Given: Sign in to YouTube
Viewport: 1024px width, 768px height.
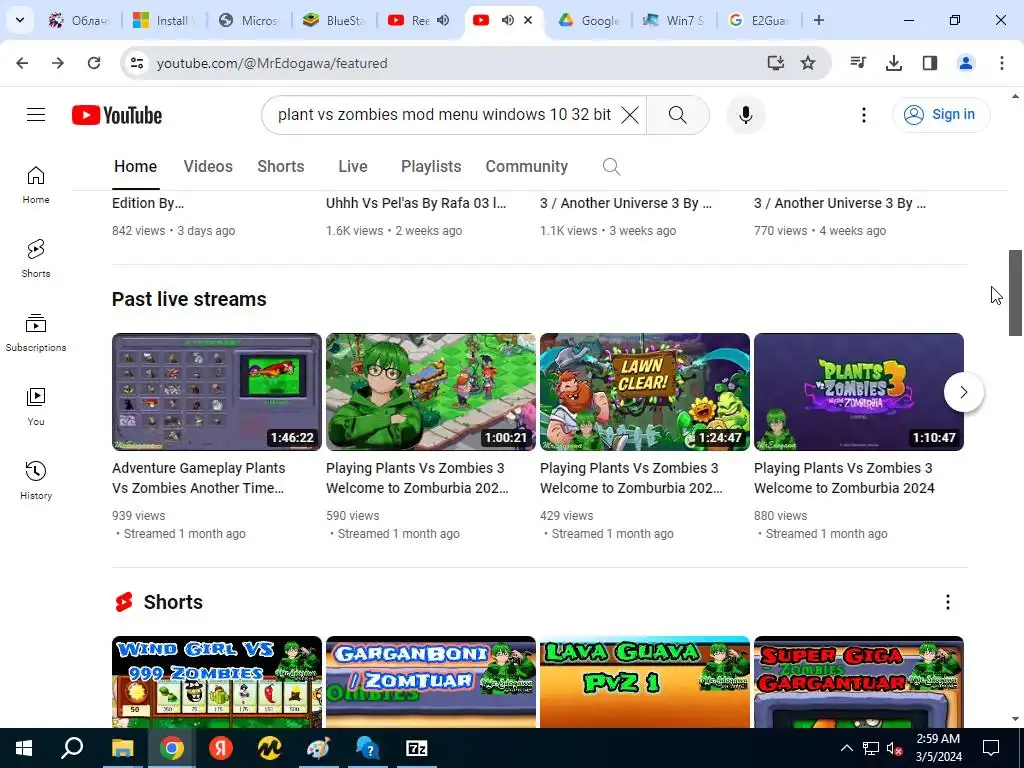Looking at the screenshot, I should (941, 115).
